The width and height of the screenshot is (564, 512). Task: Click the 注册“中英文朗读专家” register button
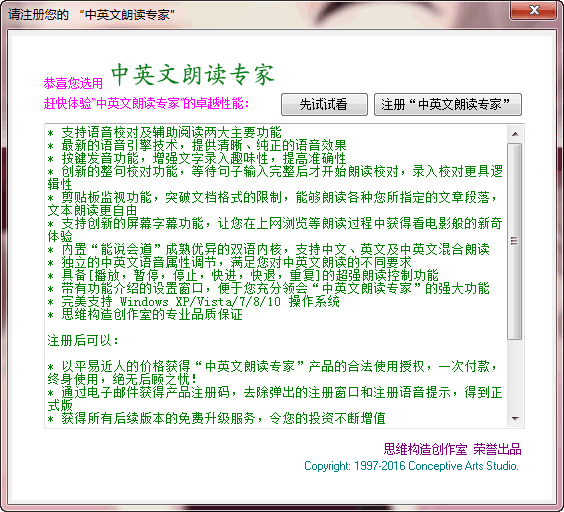[447, 105]
